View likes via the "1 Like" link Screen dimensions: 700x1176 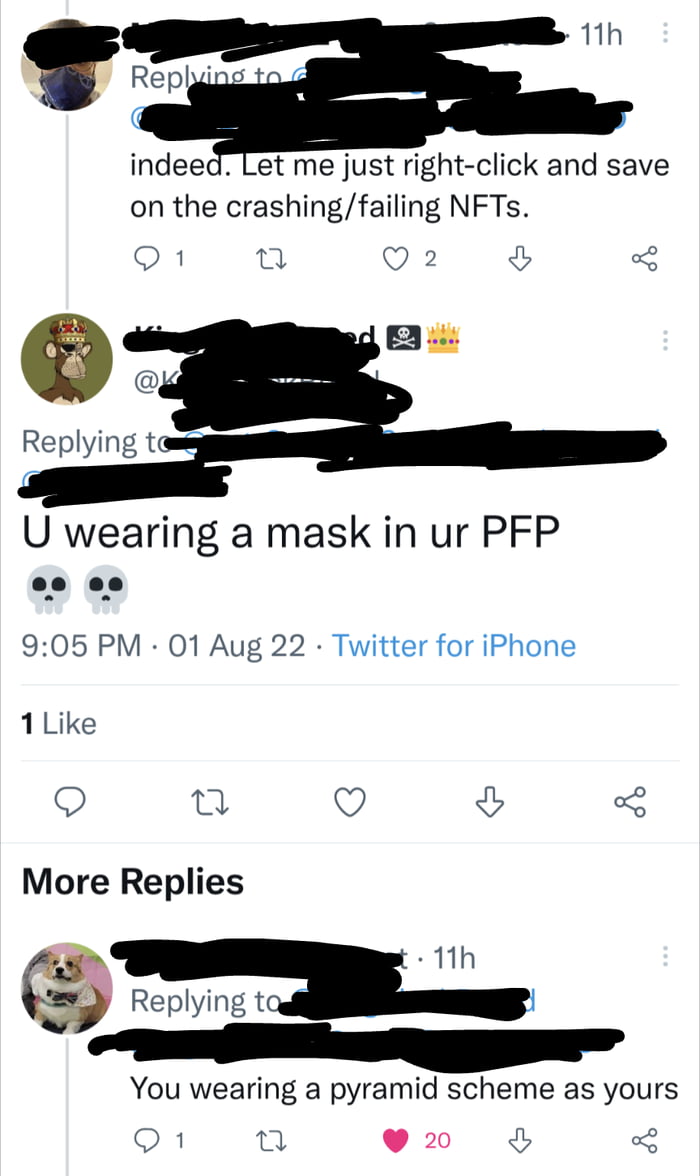(x=57, y=723)
